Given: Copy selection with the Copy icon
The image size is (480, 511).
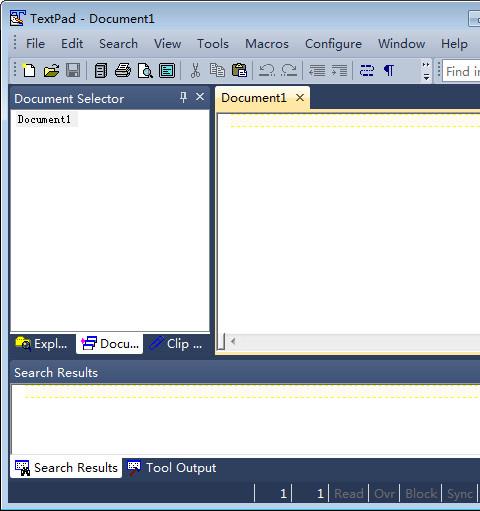Looking at the screenshot, I should pos(217,71).
